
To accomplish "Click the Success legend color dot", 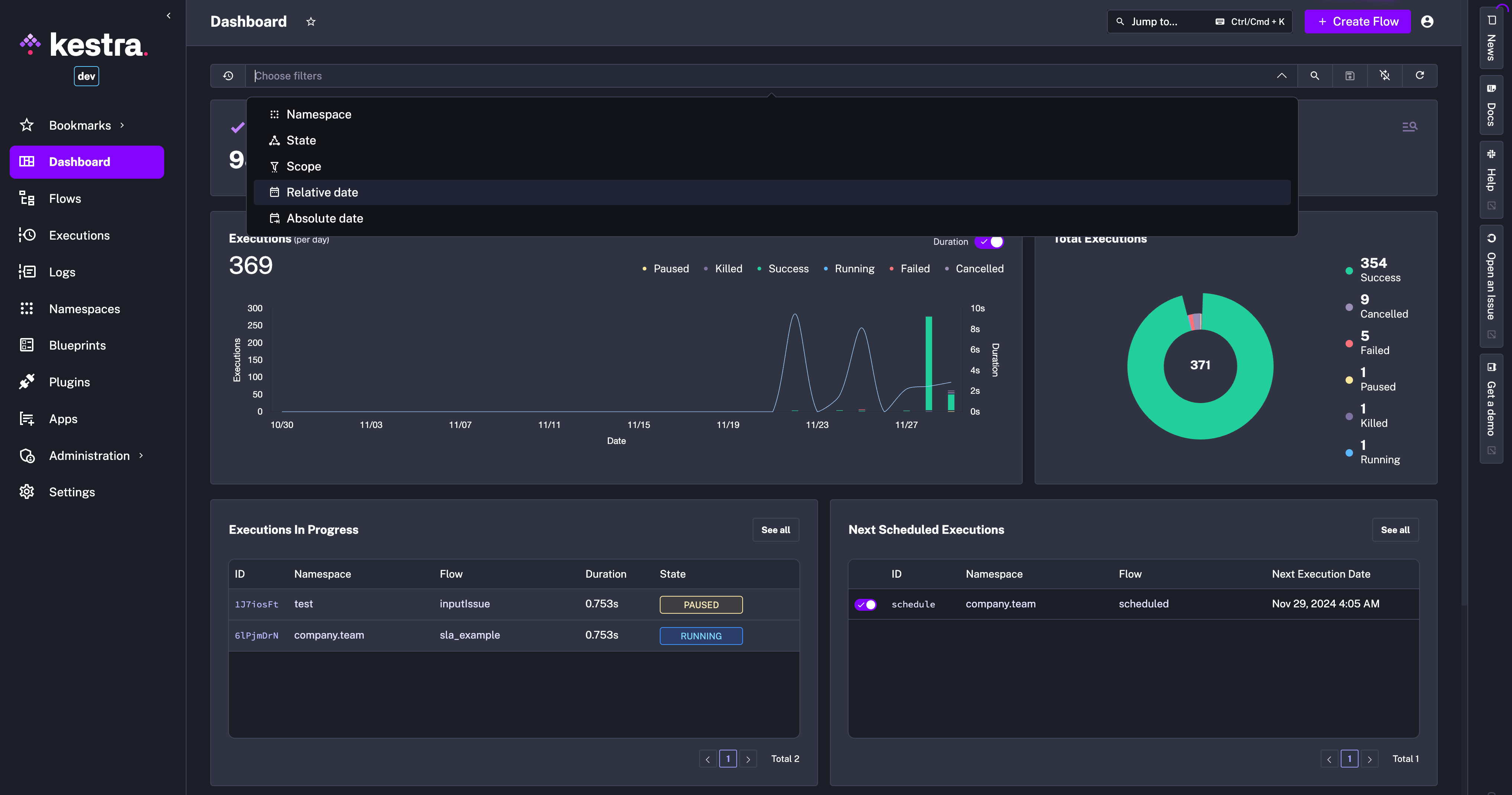I will (x=759, y=269).
